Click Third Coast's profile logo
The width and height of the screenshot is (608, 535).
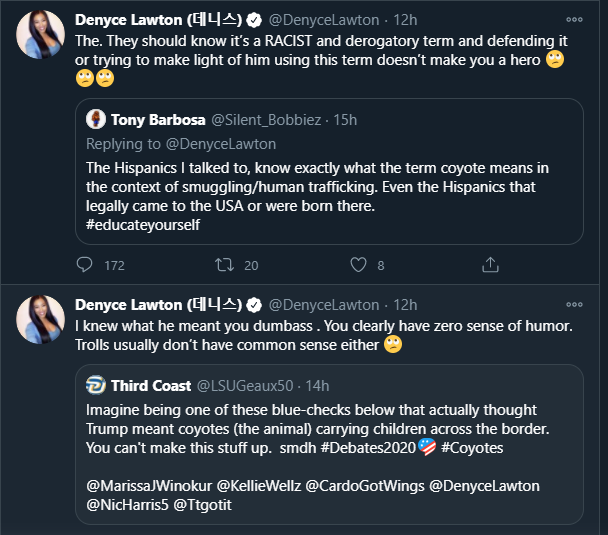pos(95,385)
